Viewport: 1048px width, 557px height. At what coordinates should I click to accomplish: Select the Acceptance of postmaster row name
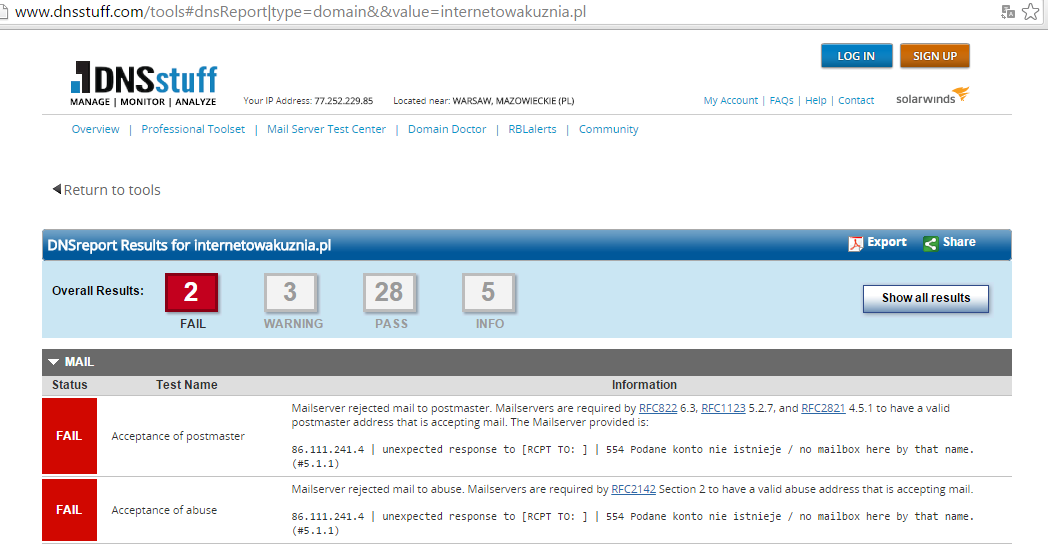(178, 436)
